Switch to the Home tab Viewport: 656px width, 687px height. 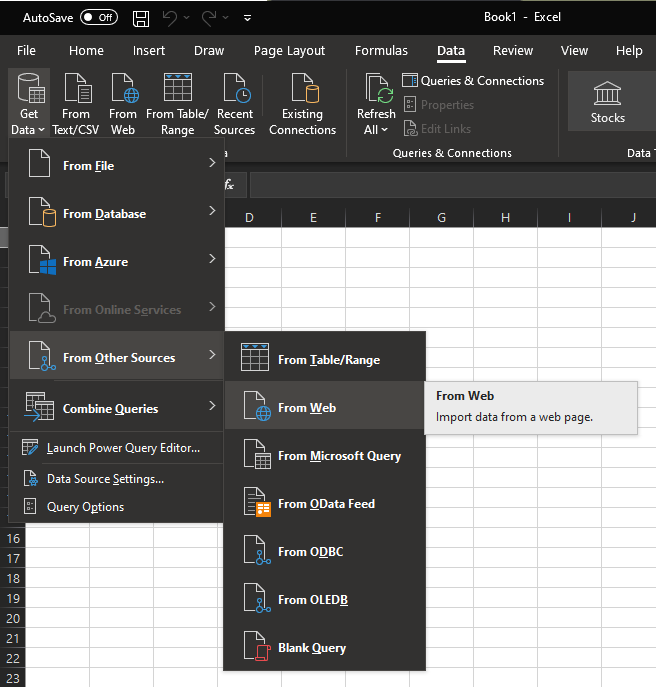tap(86, 51)
